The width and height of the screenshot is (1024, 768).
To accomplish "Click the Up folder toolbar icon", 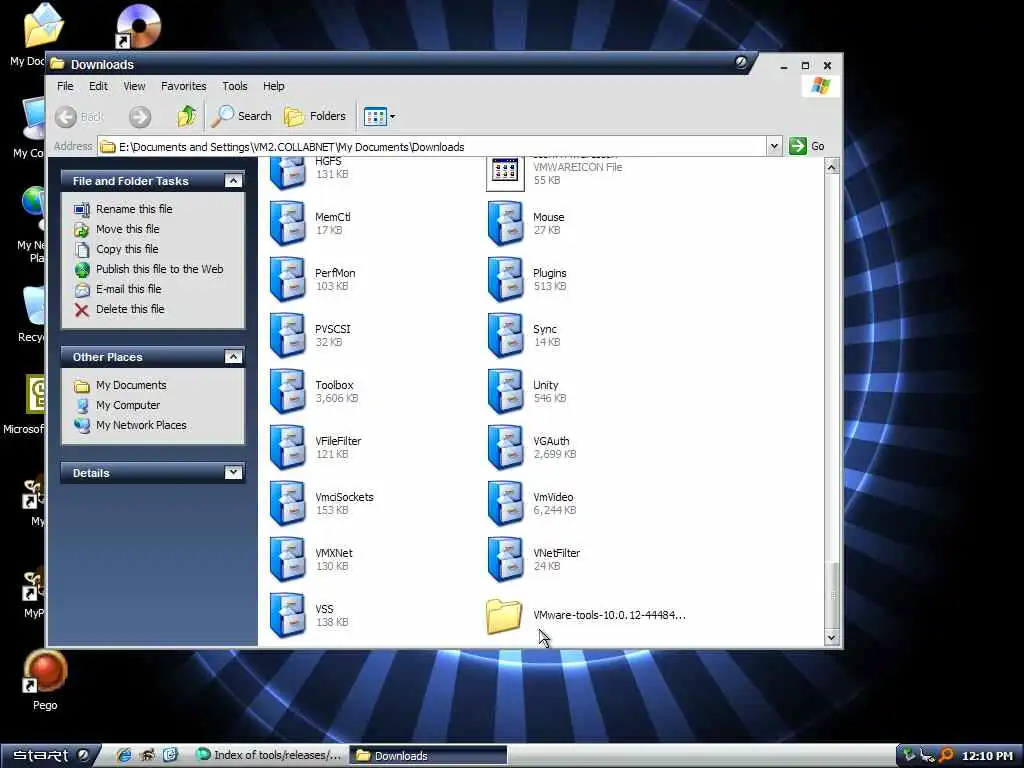I will click(x=187, y=116).
